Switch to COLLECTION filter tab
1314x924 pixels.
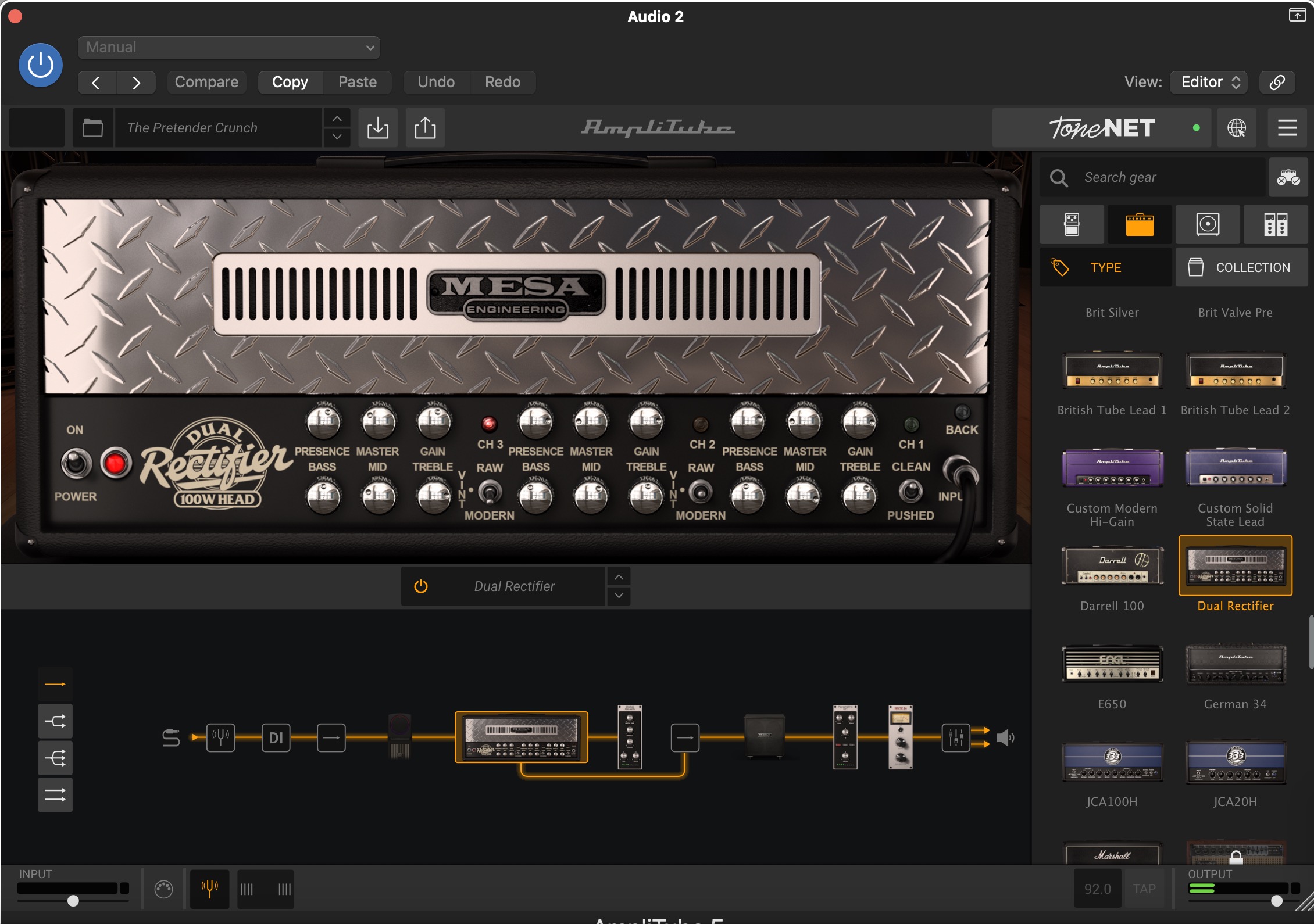(x=1242, y=267)
